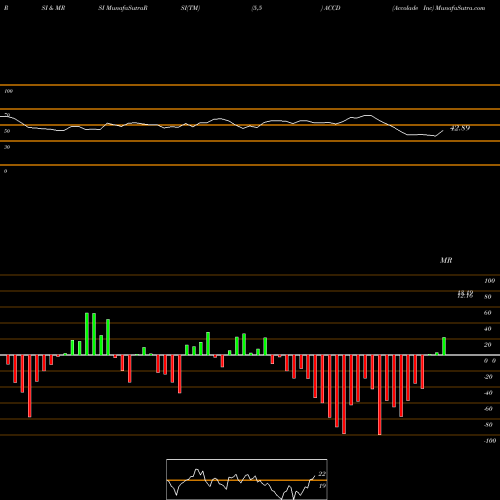500x500 pixels.
Task: Click the MR axis label -80
Action: (488, 425)
